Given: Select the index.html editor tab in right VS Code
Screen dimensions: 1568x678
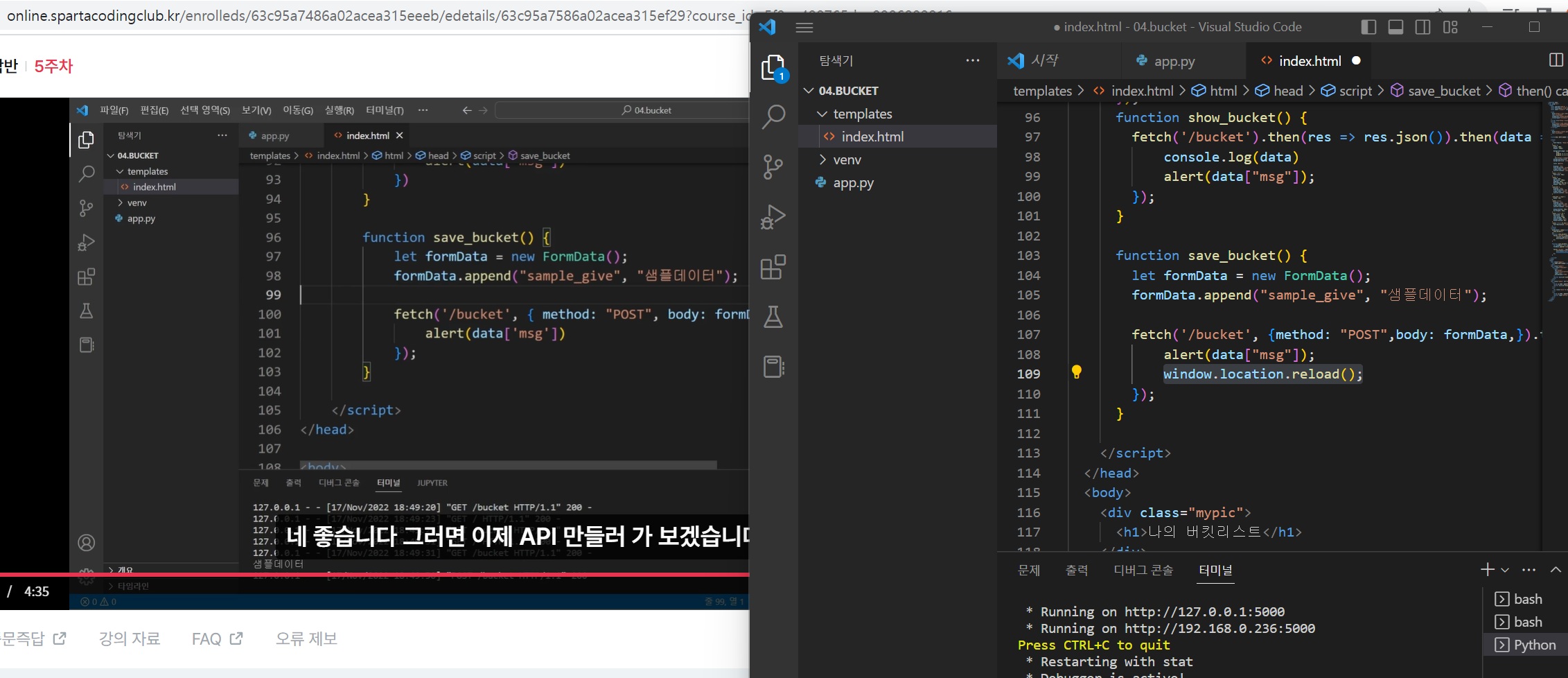Looking at the screenshot, I should coord(1310,61).
